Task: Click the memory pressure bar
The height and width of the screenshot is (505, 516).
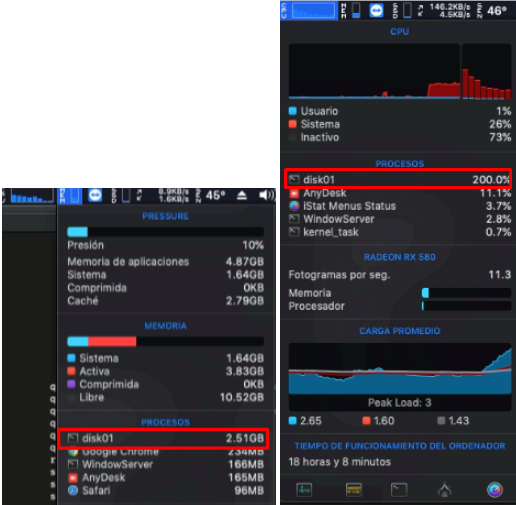Action: pos(166,232)
